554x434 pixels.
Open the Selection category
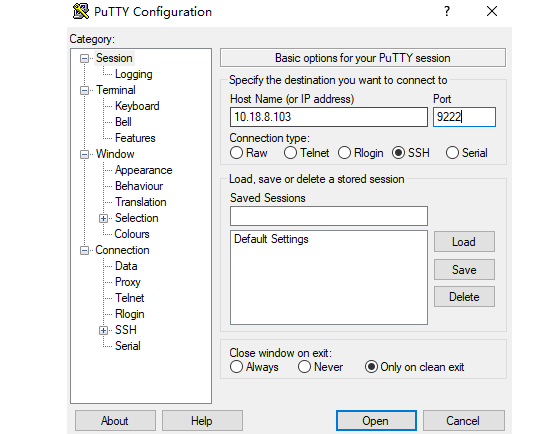[x=136, y=218]
